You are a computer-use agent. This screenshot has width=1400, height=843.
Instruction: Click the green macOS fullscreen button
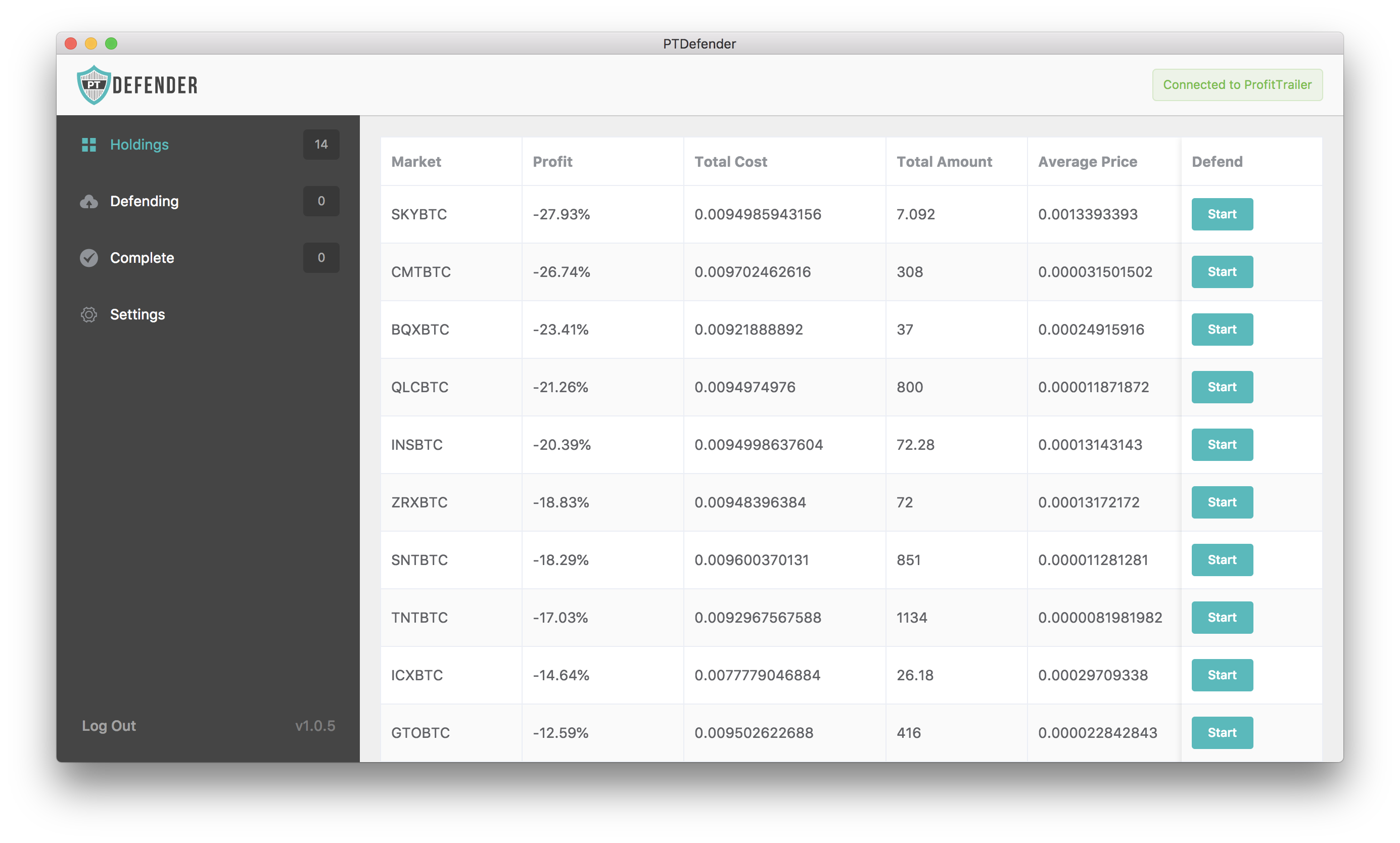[111, 44]
